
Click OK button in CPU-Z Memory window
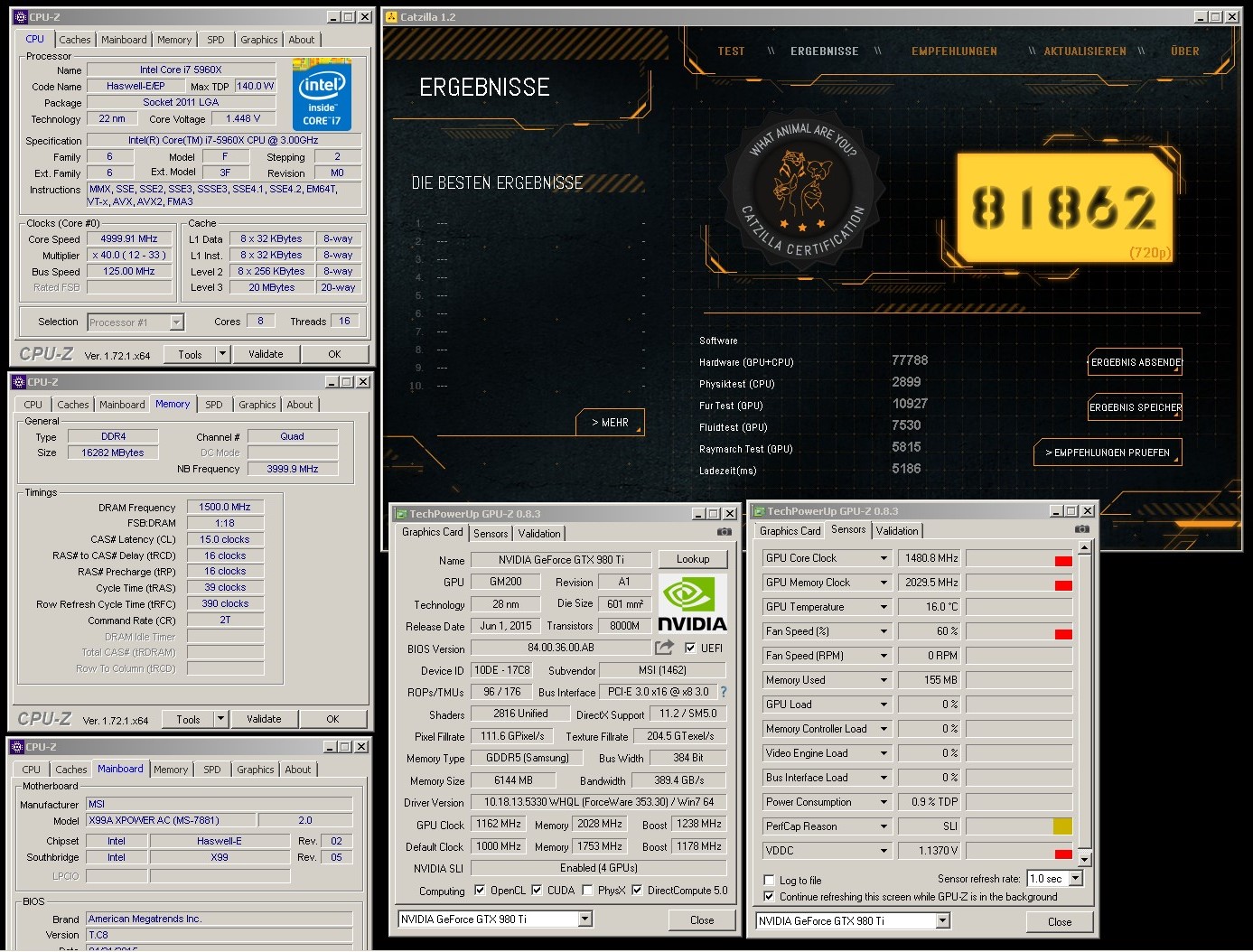coord(332,719)
